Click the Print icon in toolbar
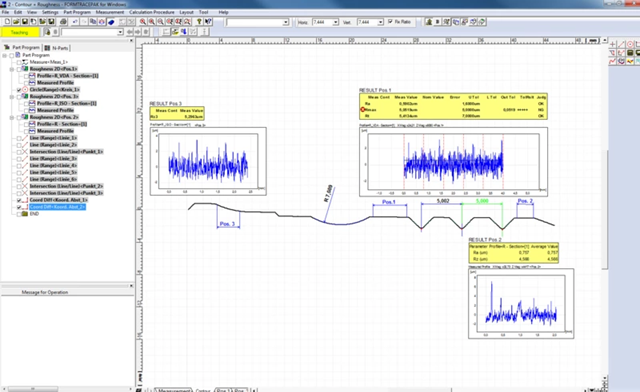Image resolution: width=640 pixels, height=392 pixels. tap(63, 22)
